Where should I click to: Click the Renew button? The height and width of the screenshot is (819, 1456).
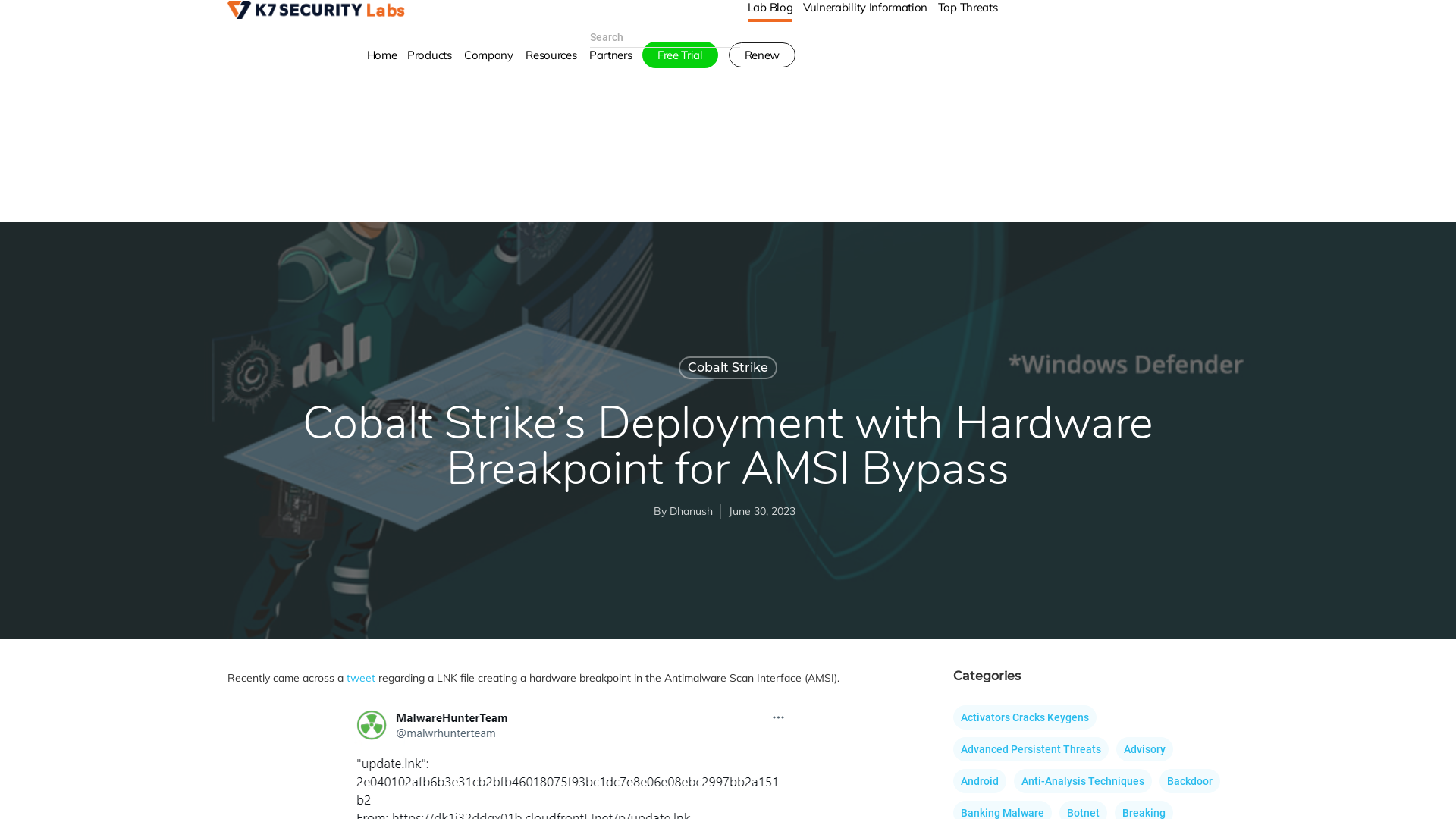(762, 55)
